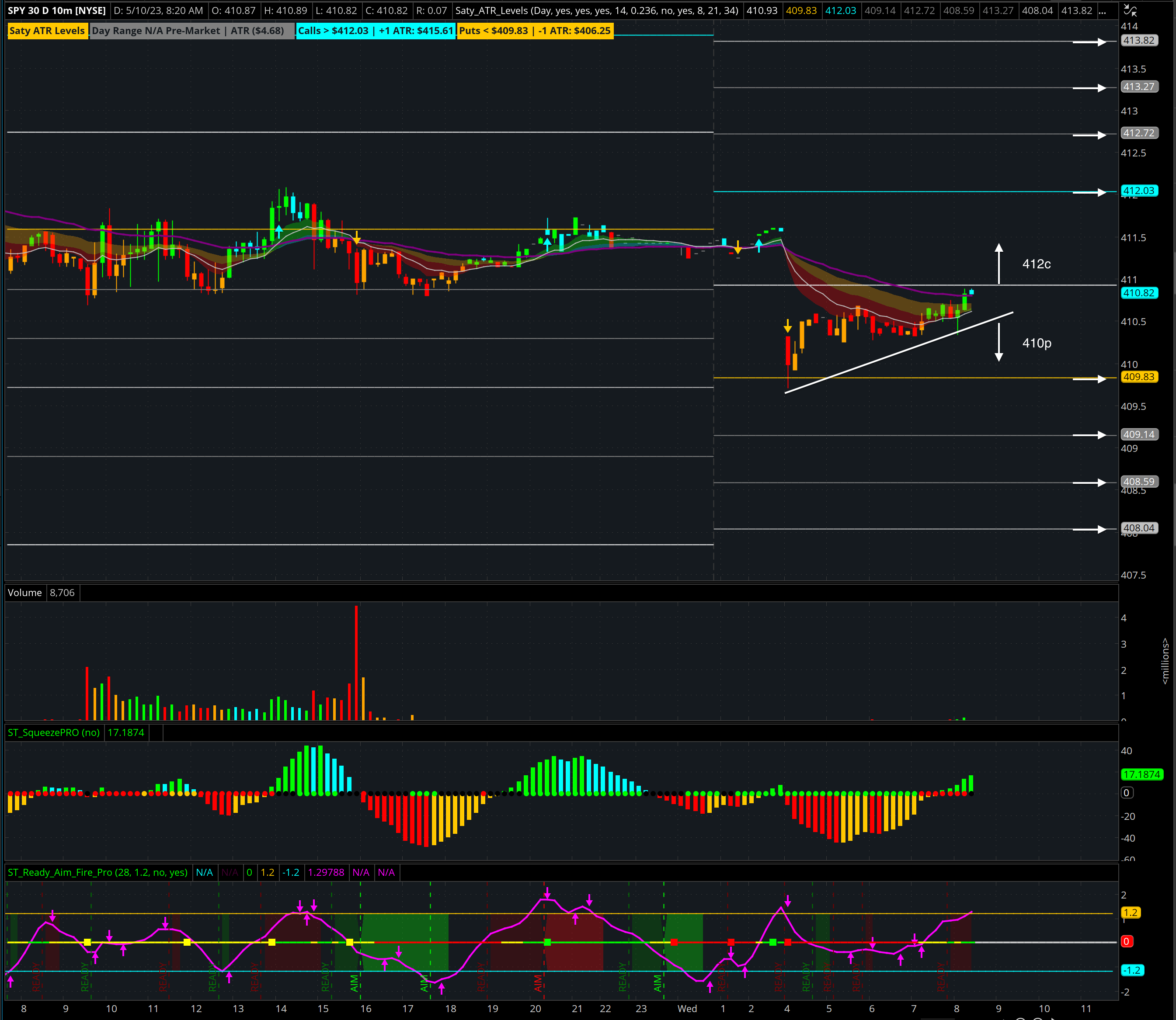Click the white up arrow beside 412c
The width and height of the screenshot is (1176, 1020).
pos(999,264)
